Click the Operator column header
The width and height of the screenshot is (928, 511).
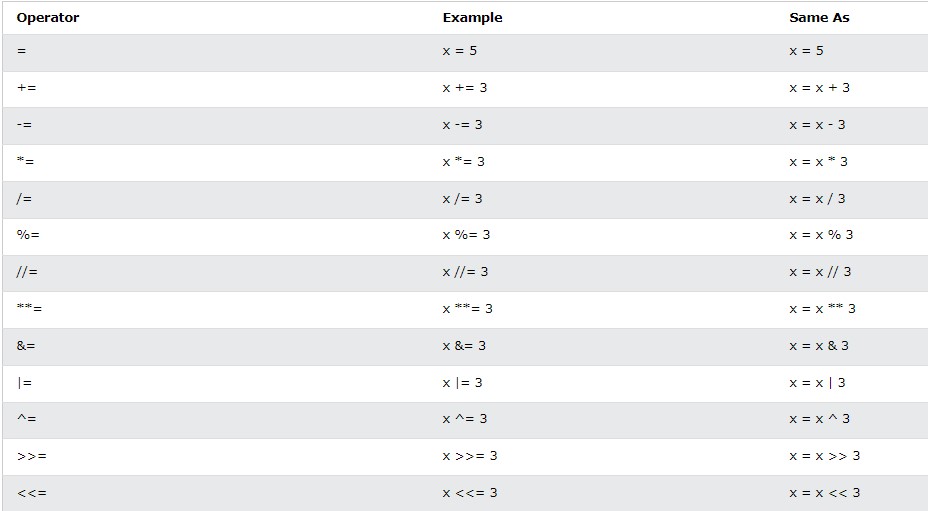[47, 18]
